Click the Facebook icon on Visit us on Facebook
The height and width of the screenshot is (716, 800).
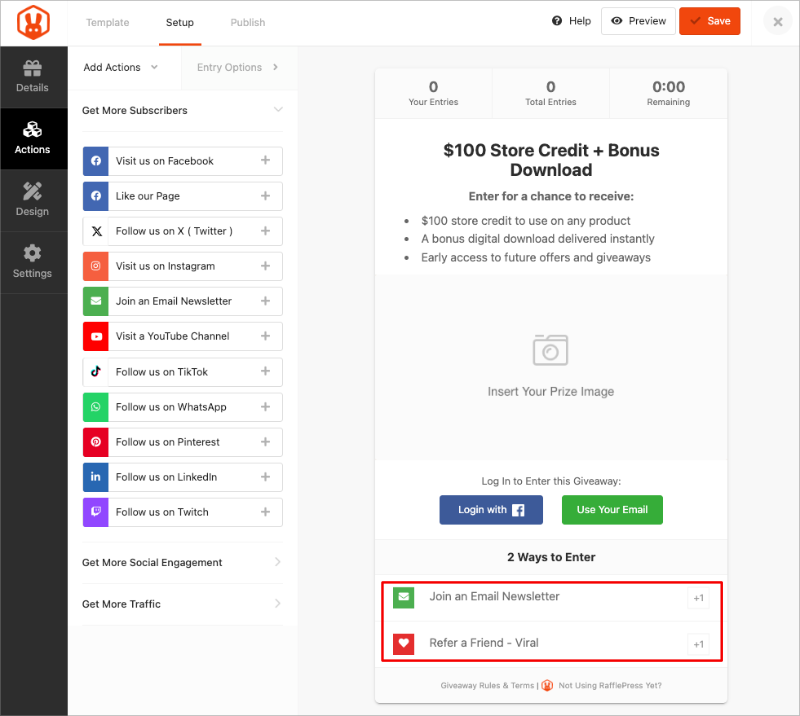click(94, 161)
